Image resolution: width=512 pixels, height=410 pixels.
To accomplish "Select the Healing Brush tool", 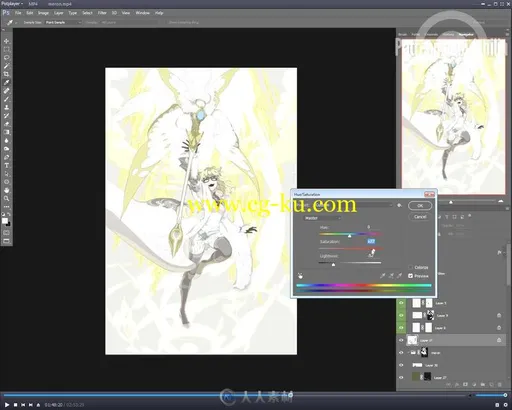I will pos(6,91).
